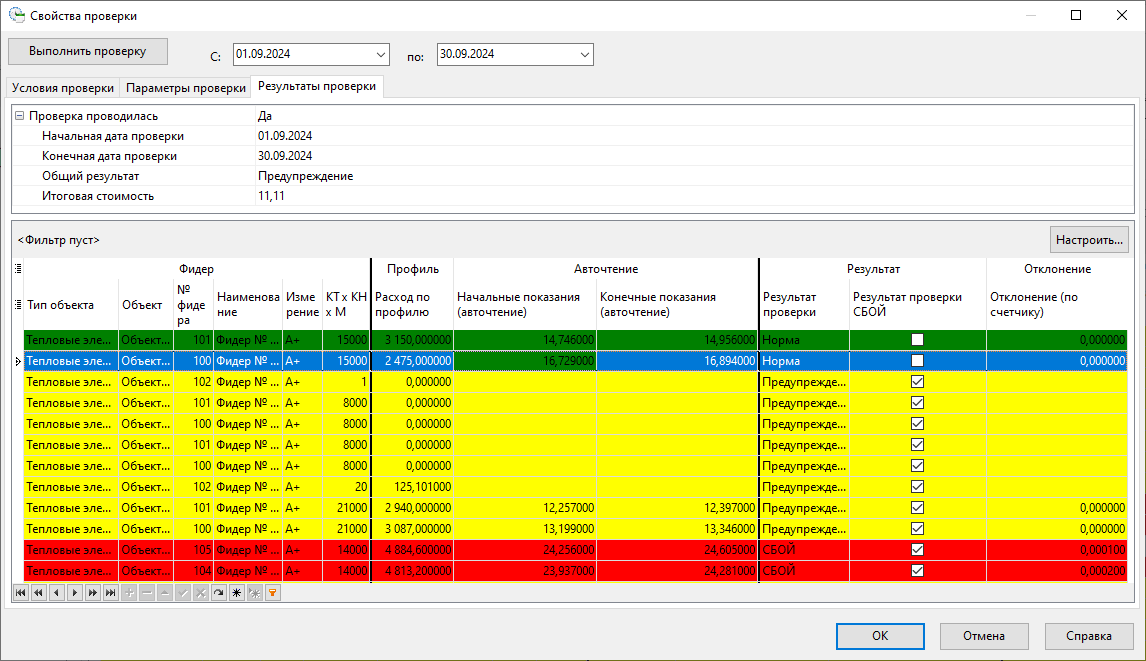Go to next record arrow
Viewport: 1146px width, 661px height.
click(73, 593)
